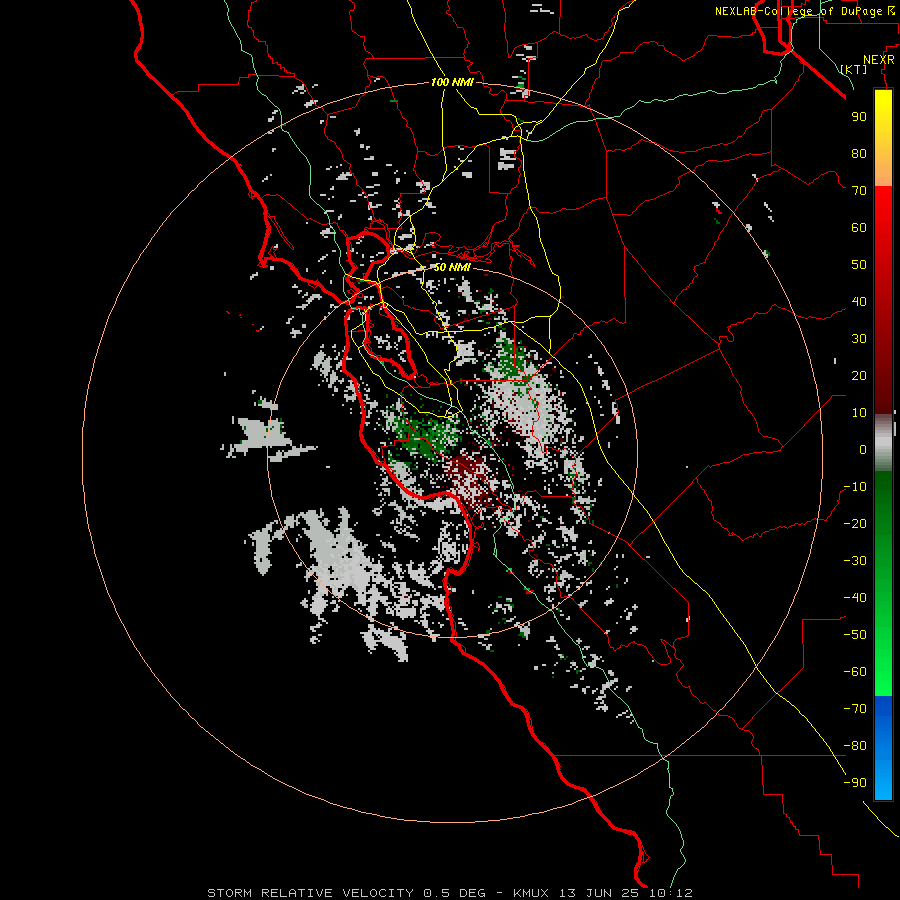The image size is (900, 900).
Task: Click the 100 NMI range ring label
Action: 452,82
